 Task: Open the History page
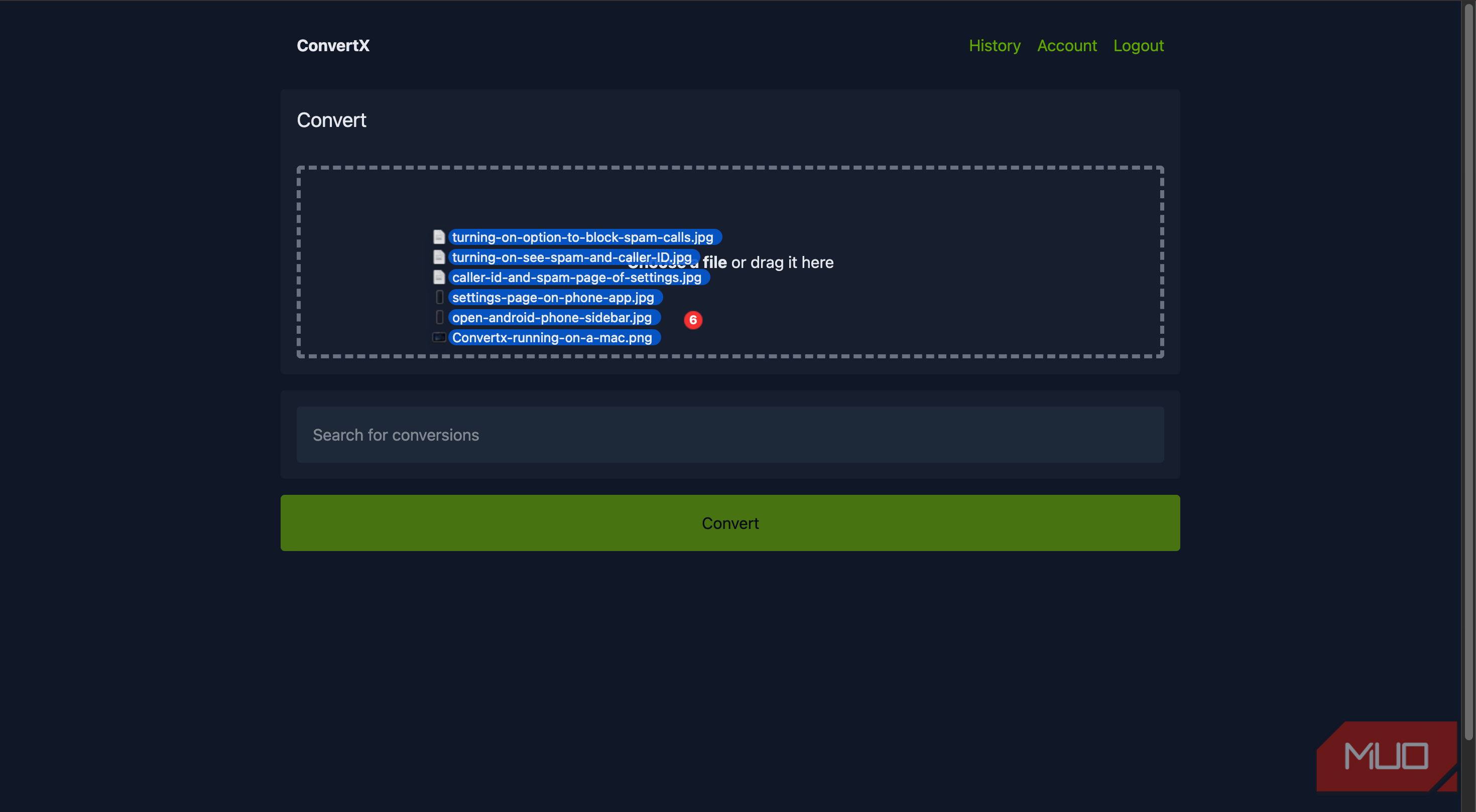pyautogui.click(x=994, y=46)
